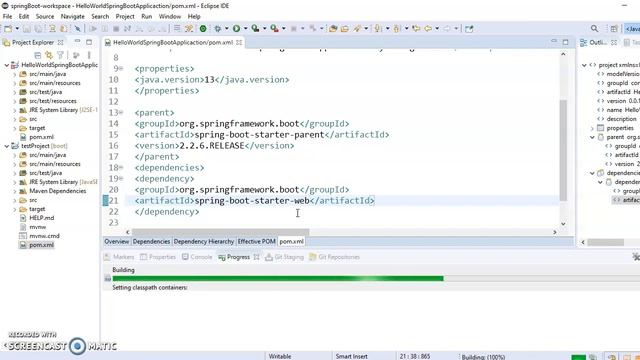Click the Back navigation arrow icon
Image resolution: width=640 pixels, height=360 pixels.
tap(428, 29)
